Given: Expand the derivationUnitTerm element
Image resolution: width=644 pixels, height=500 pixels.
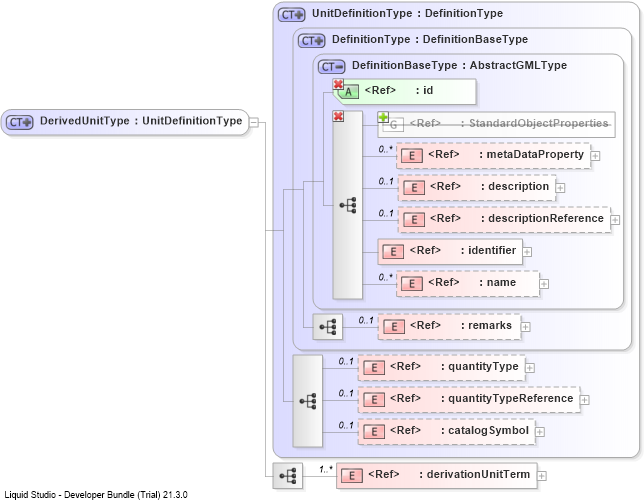Looking at the screenshot, I should [542, 476].
